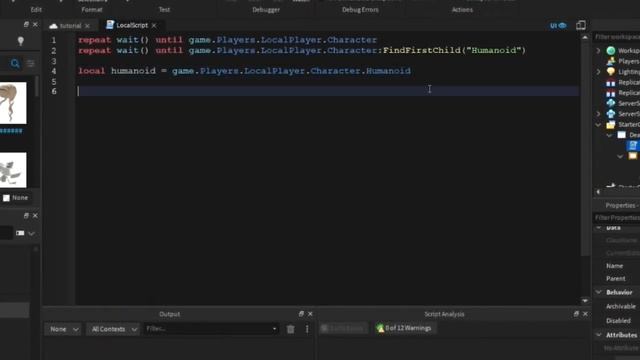Select the first Server service icon

coord(611,103)
